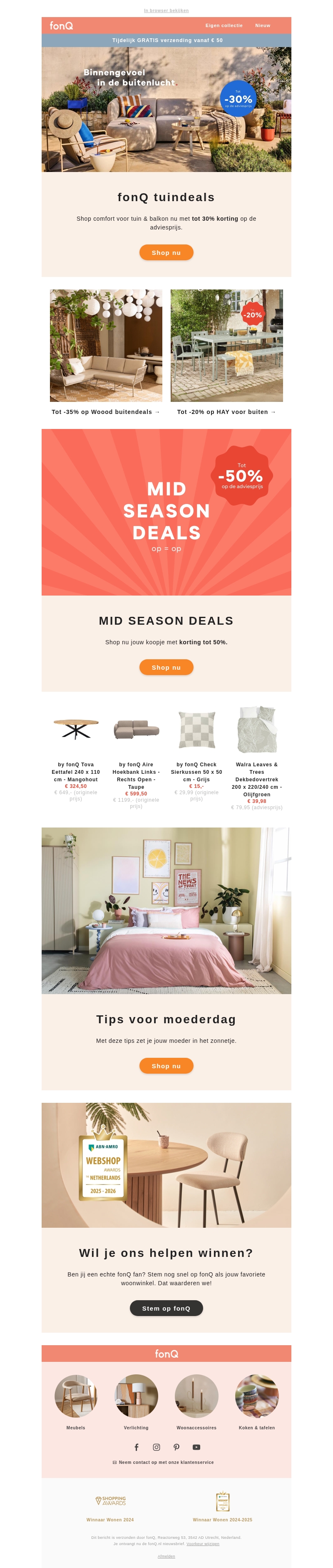The width and height of the screenshot is (333, 1568).
Task: Open the Nieuw menu item
Action: (263, 25)
